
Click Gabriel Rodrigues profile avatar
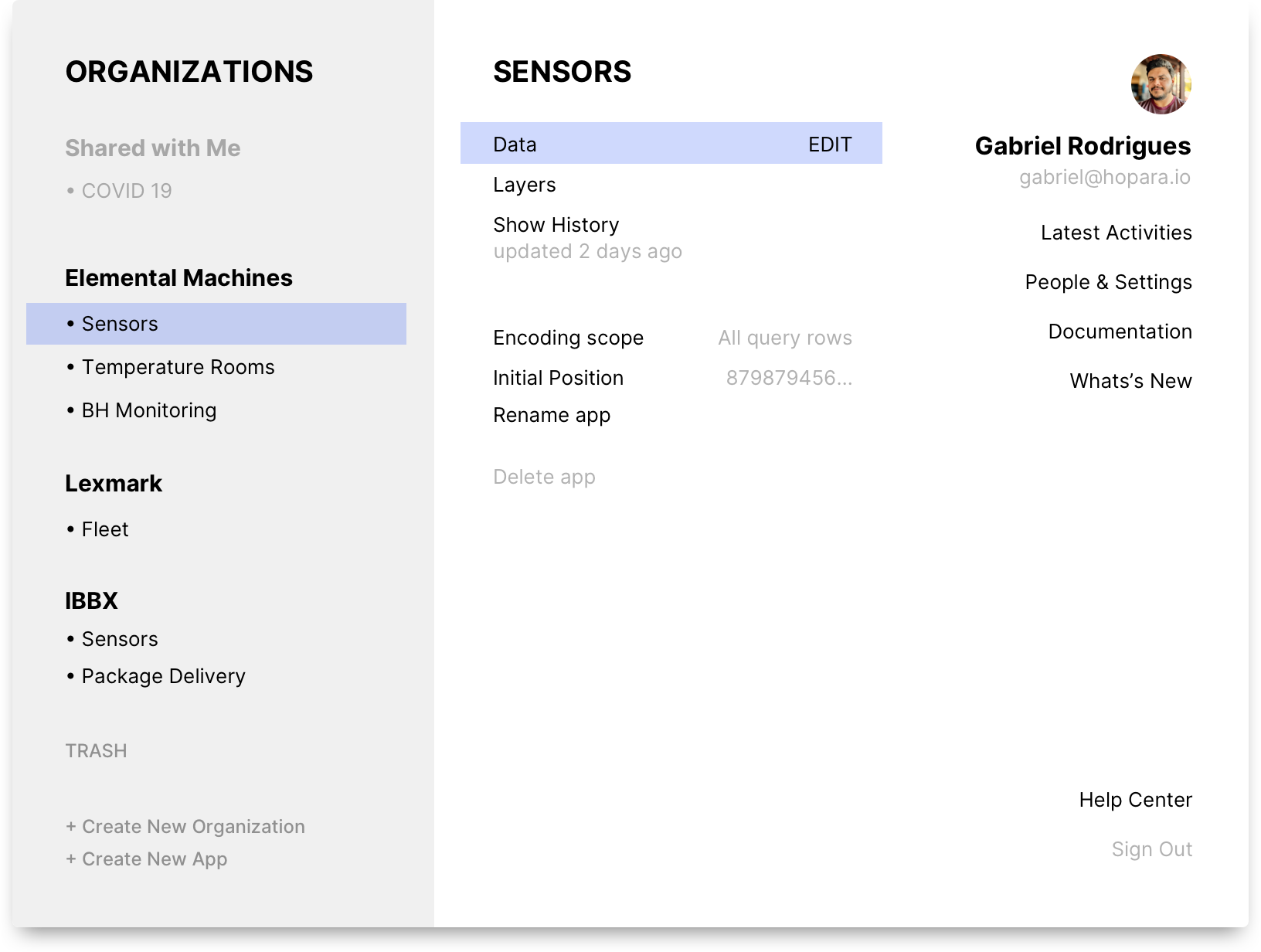click(x=1161, y=84)
